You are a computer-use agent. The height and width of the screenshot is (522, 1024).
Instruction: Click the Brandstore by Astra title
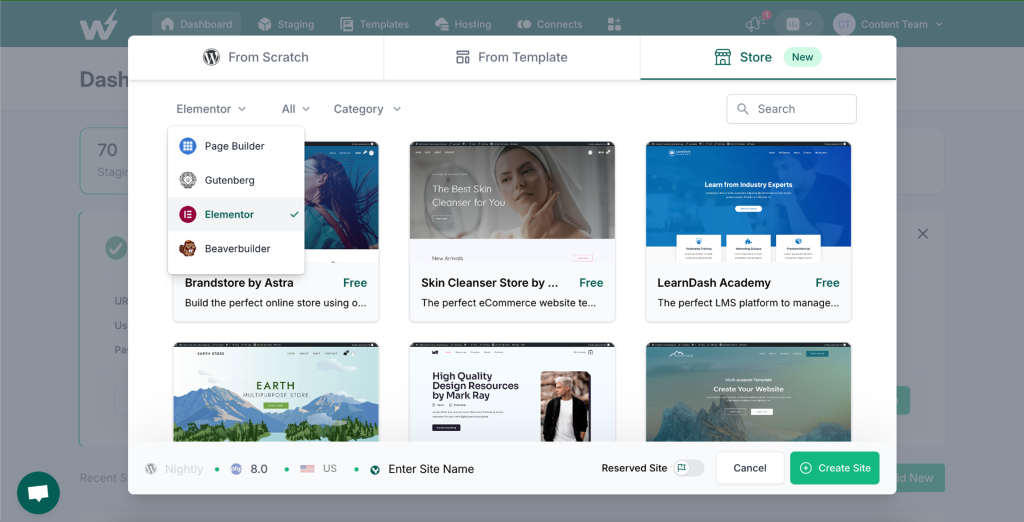point(239,283)
